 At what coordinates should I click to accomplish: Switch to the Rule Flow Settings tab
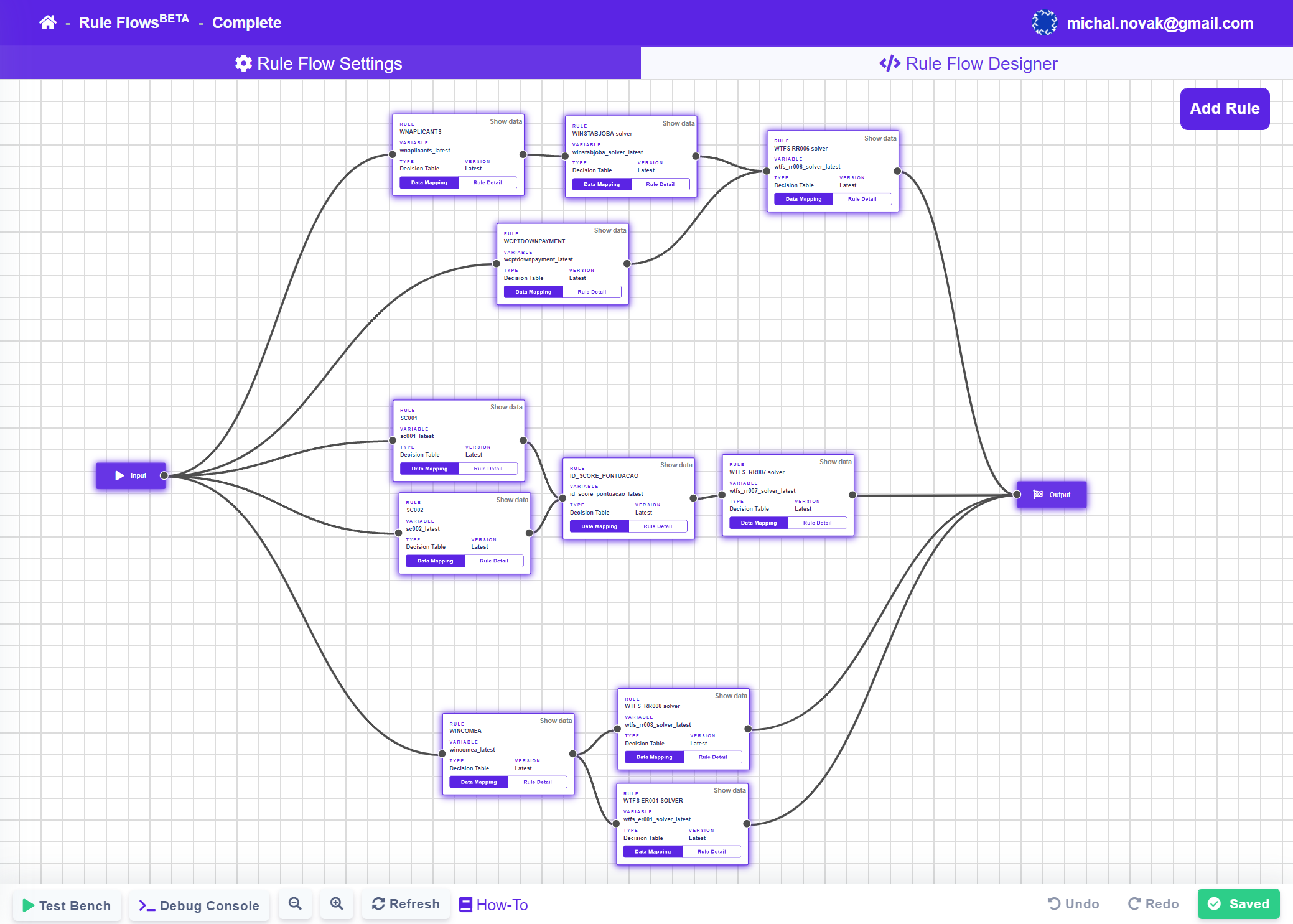pyautogui.click(x=319, y=63)
